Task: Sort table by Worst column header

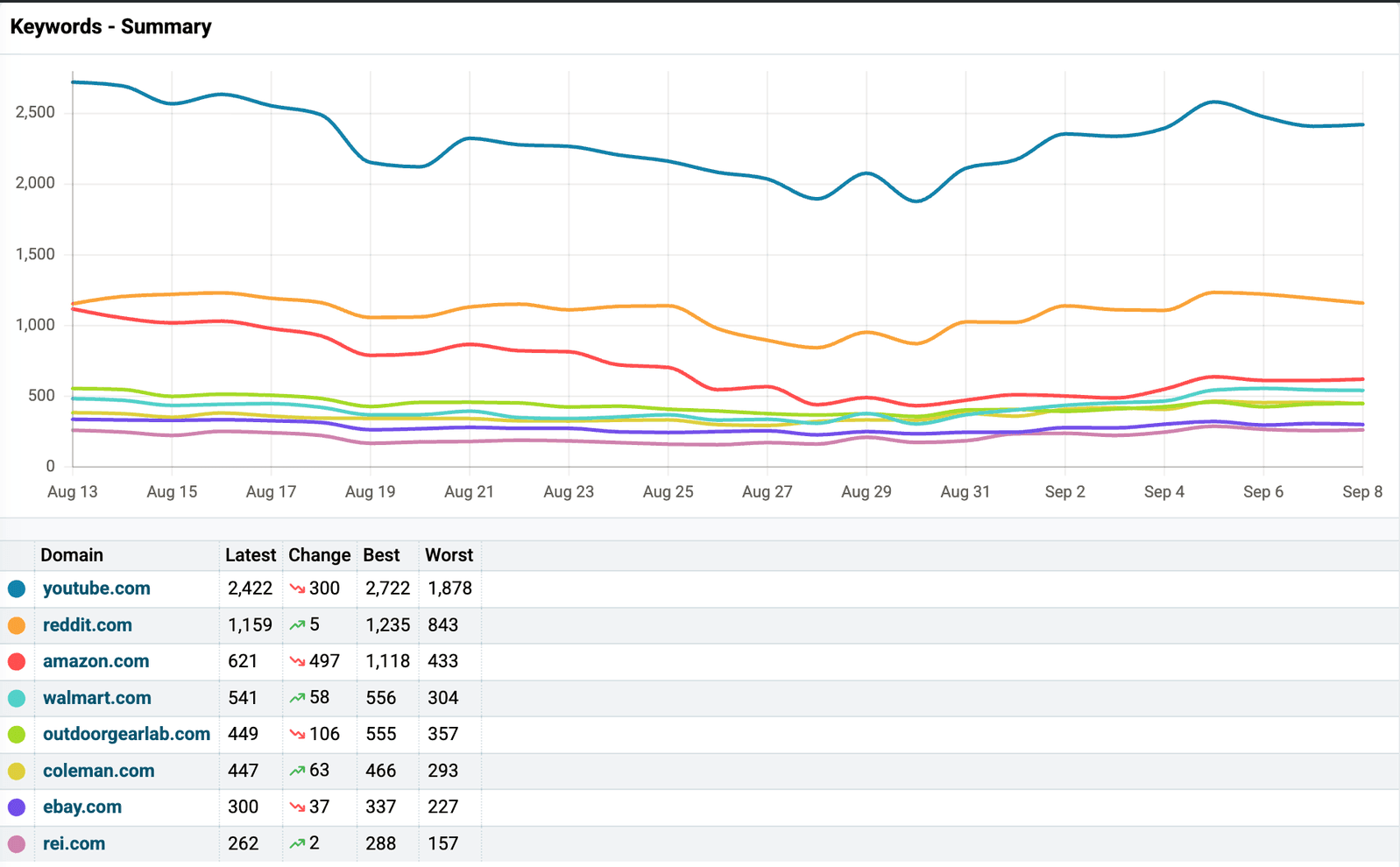Action: [x=449, y=555]
